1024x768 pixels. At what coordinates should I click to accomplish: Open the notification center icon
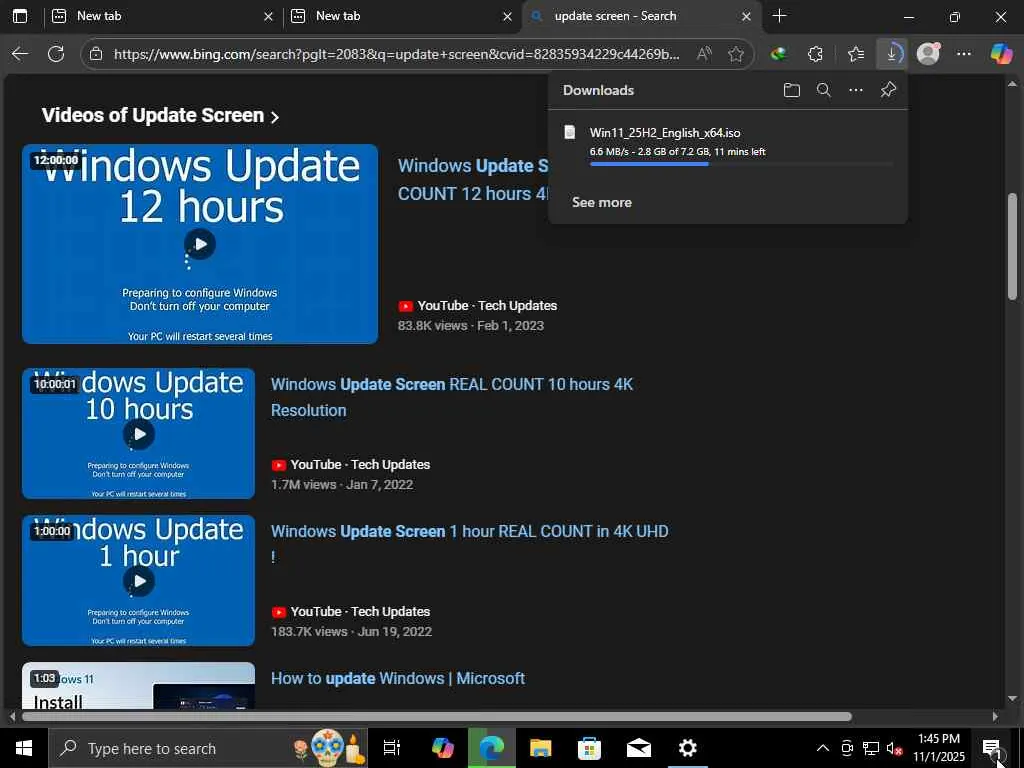pyautogui.click(x=991, y=748)
